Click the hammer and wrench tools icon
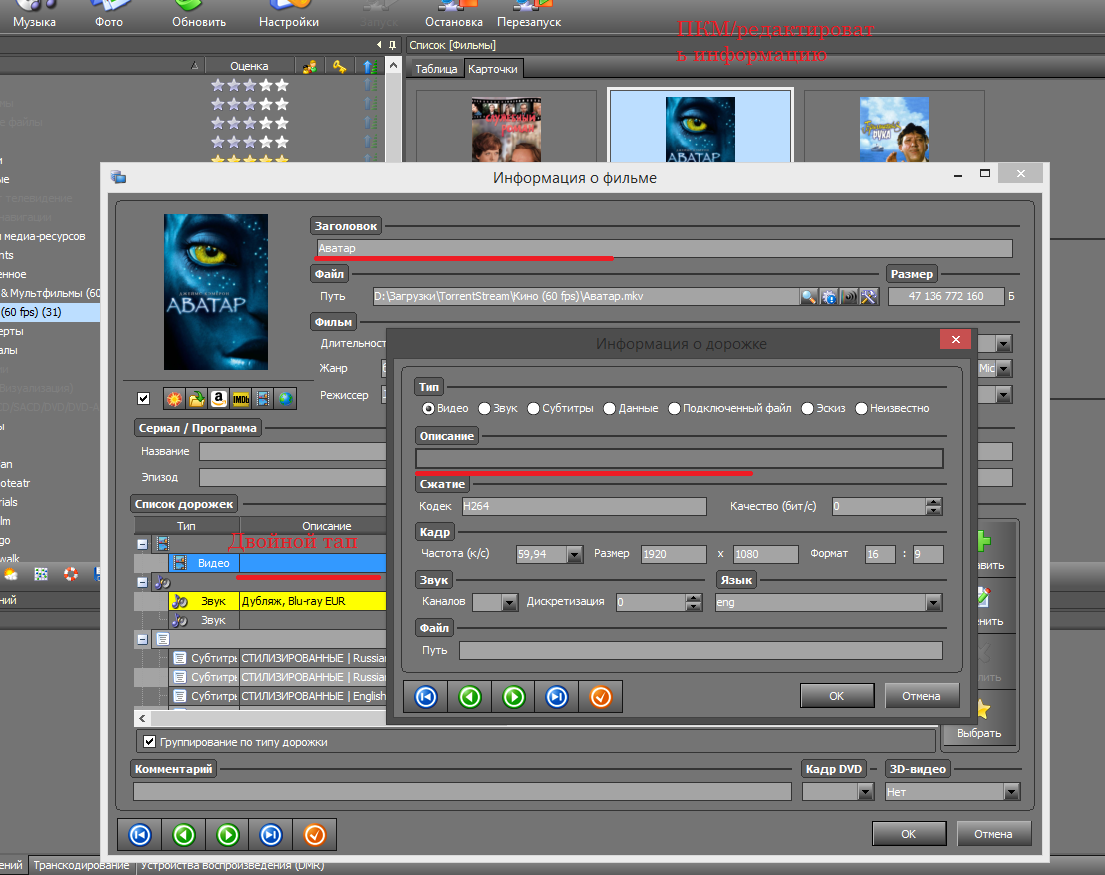The width and height of the screenshot is (1105, 875). click(869, 297)
